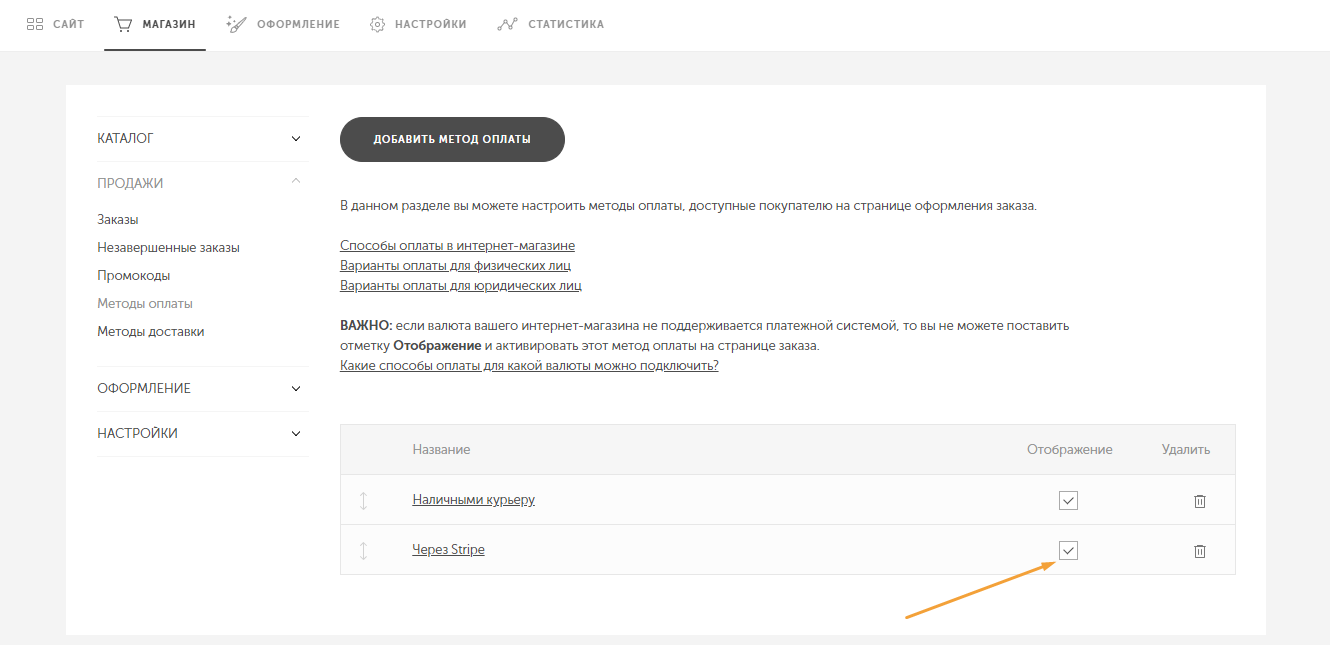This screenshot has width=1330, height=645.
Task: Click Добавить метод оплаты button
Action: (452, 139)
